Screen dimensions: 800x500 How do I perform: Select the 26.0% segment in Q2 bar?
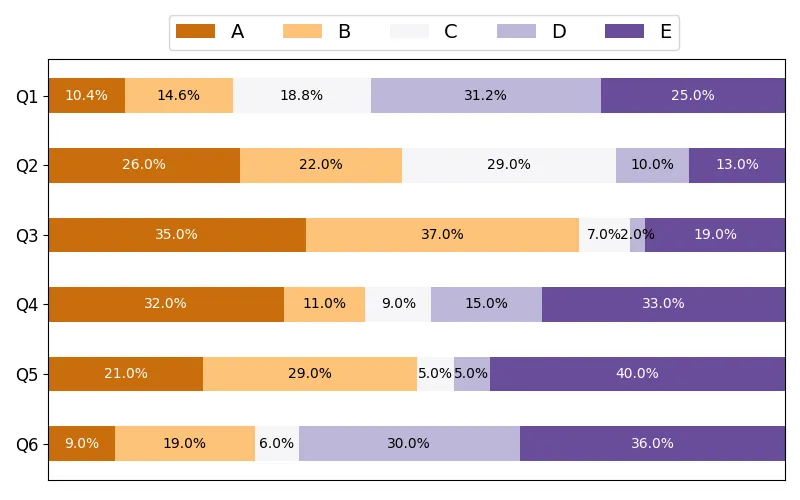[x=144, y=165]
